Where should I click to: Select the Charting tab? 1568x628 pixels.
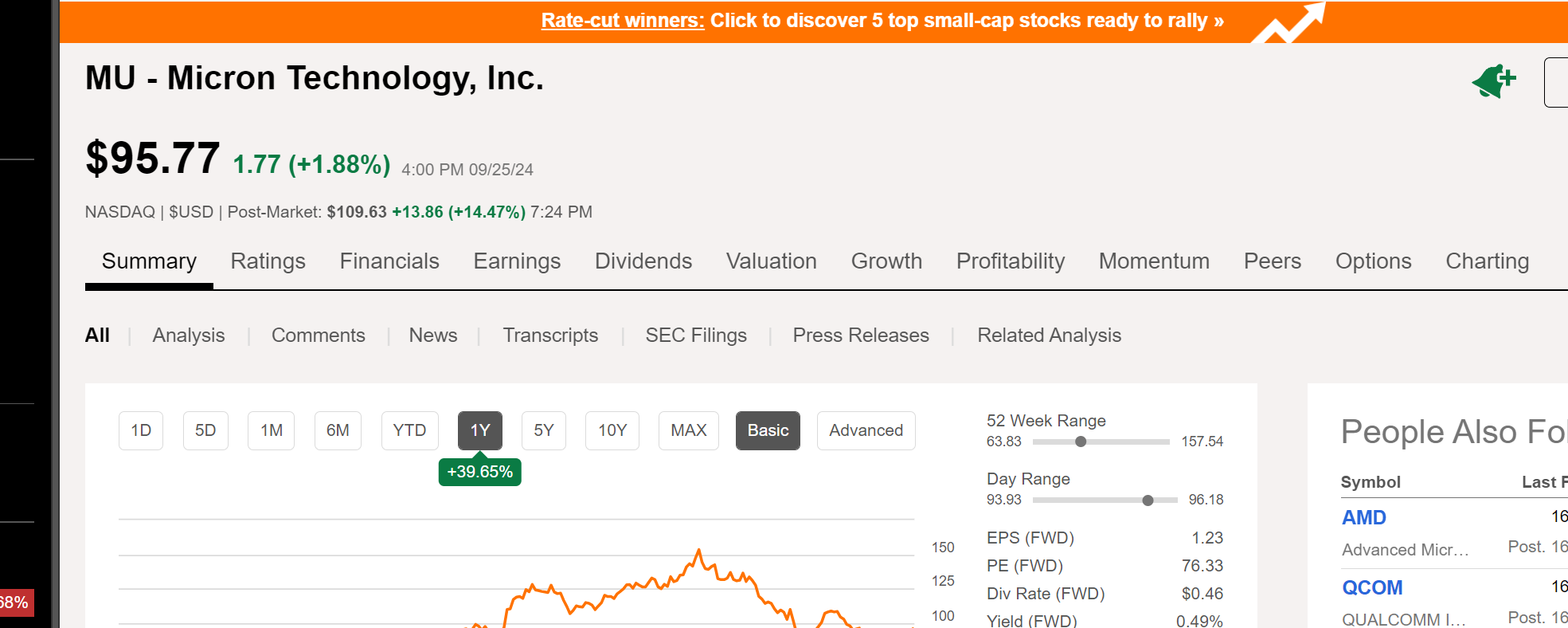pyautogui.click(x=1487, y=261)
